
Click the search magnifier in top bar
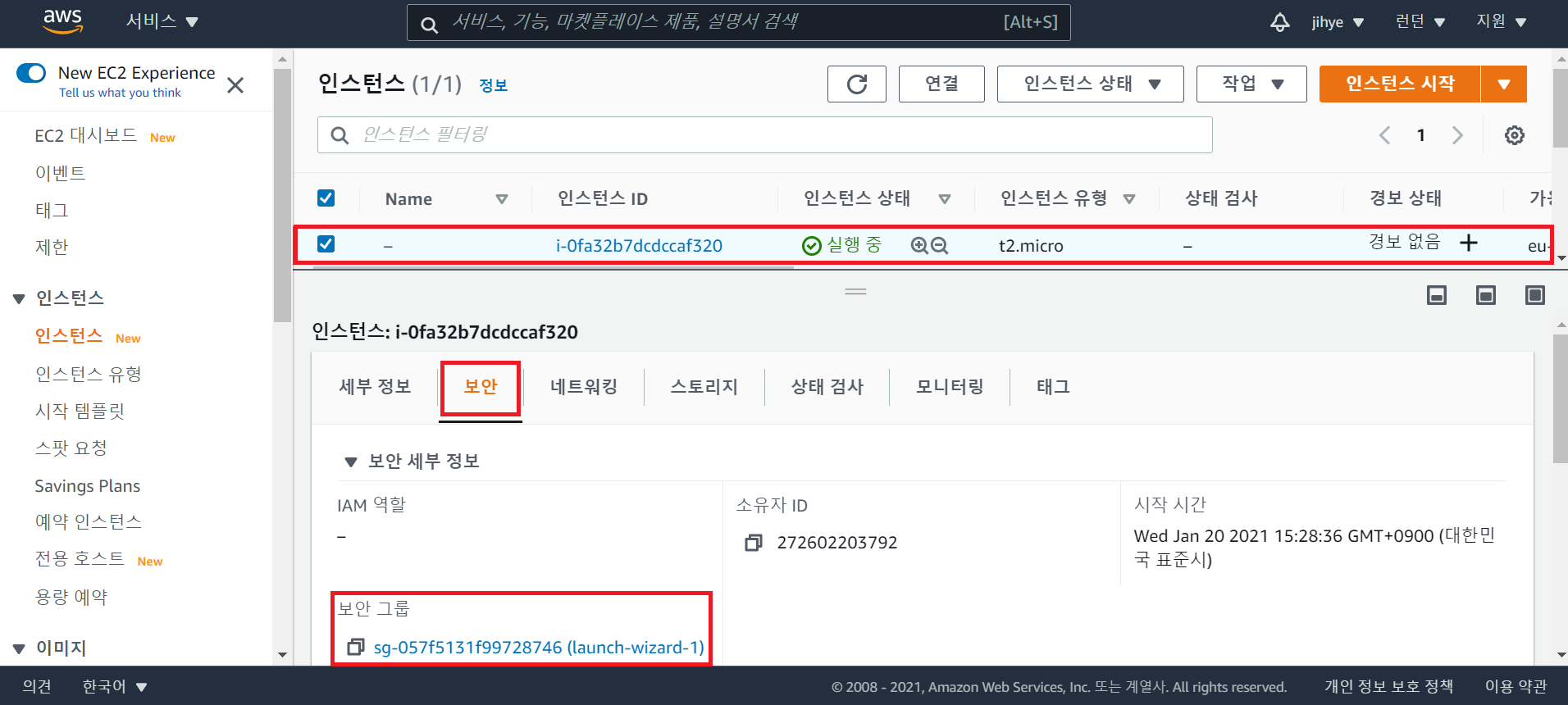pos(429,24)
